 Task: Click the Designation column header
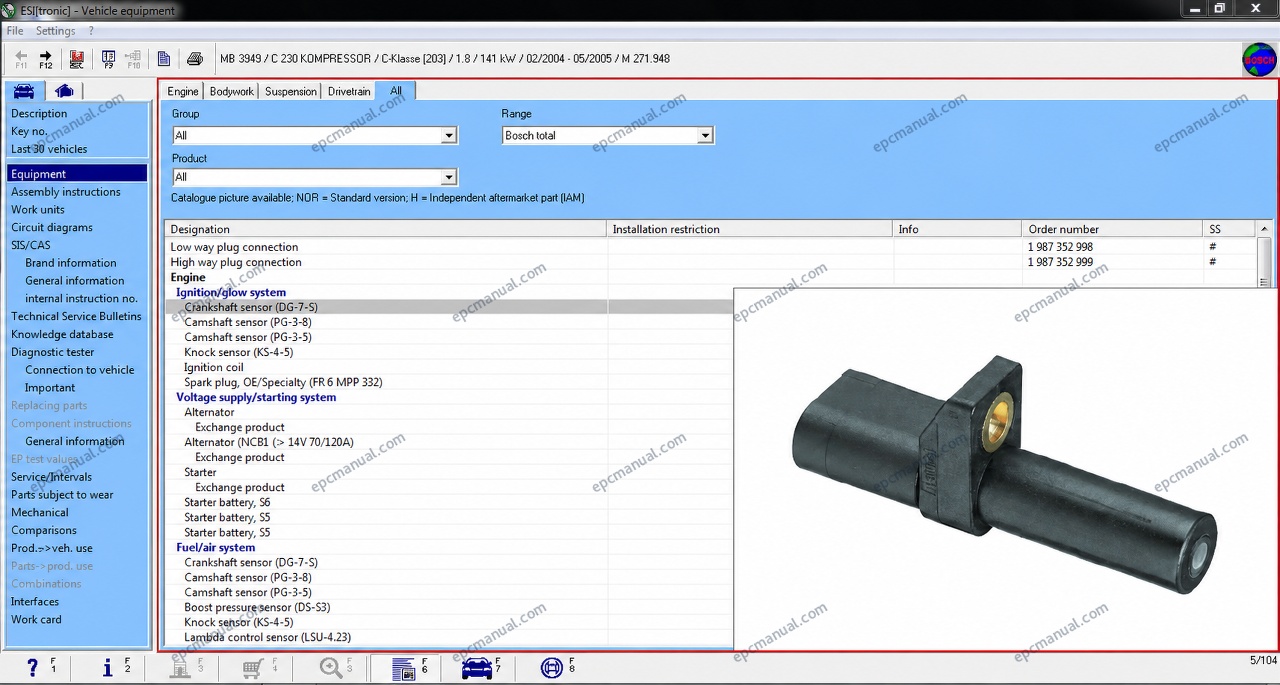pyautogui.click(x=386, y=229)
